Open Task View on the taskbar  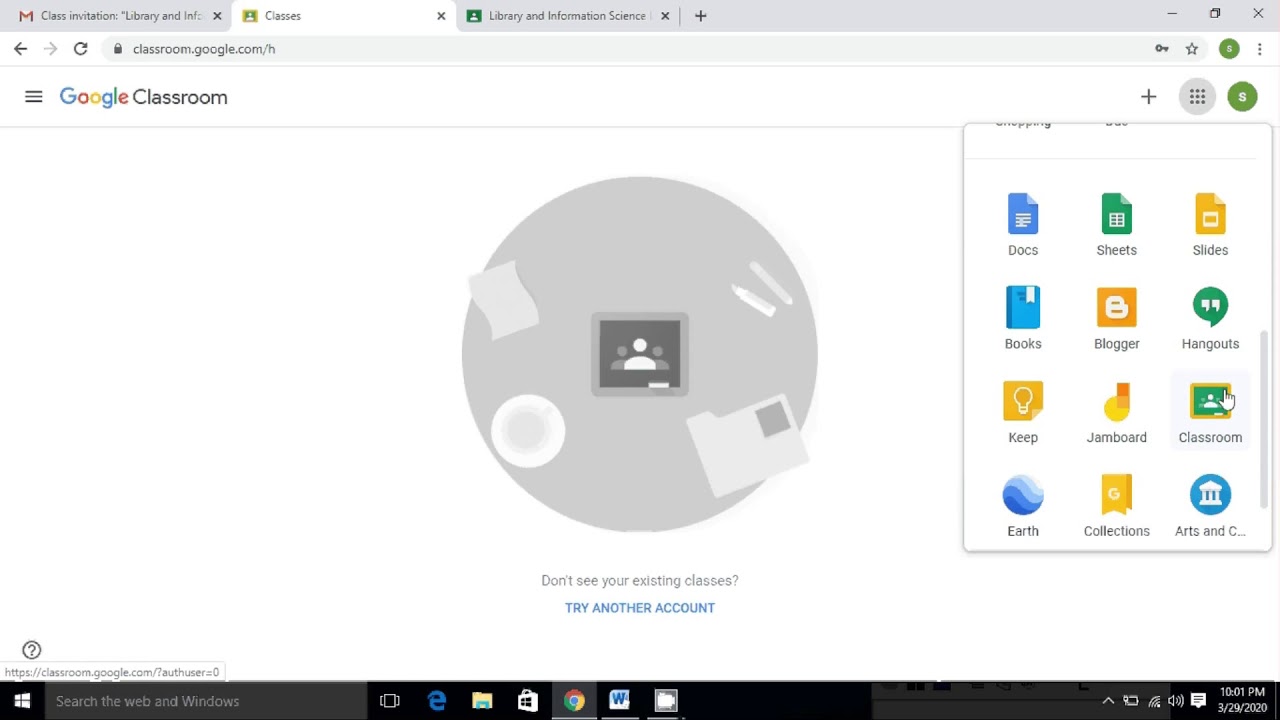point(390,701)
